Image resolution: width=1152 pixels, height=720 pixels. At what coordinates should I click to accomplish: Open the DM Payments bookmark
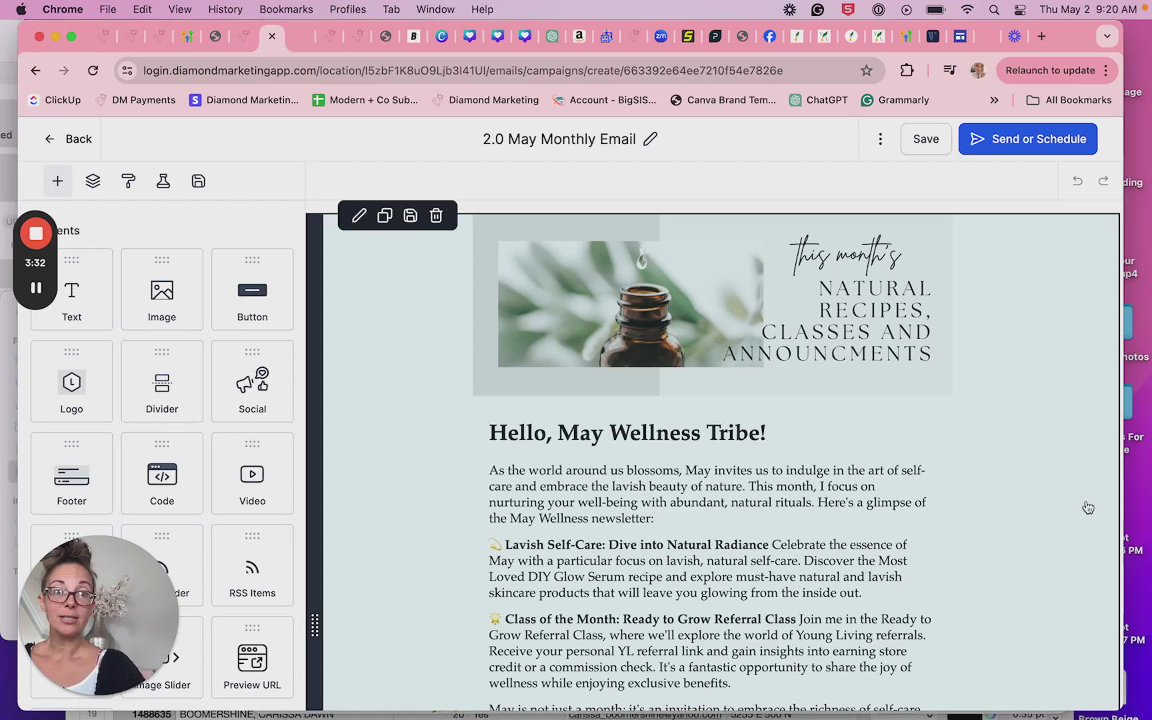[135, 100]
